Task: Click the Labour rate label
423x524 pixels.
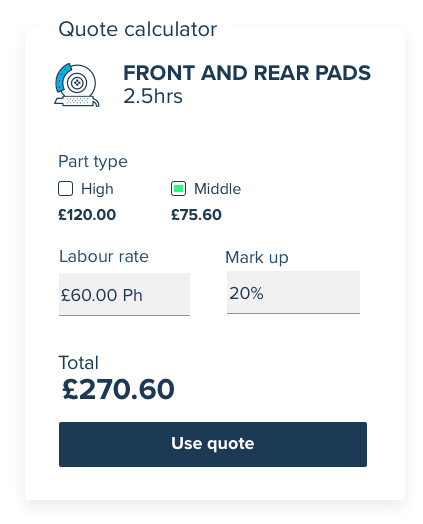Action: 104,257
